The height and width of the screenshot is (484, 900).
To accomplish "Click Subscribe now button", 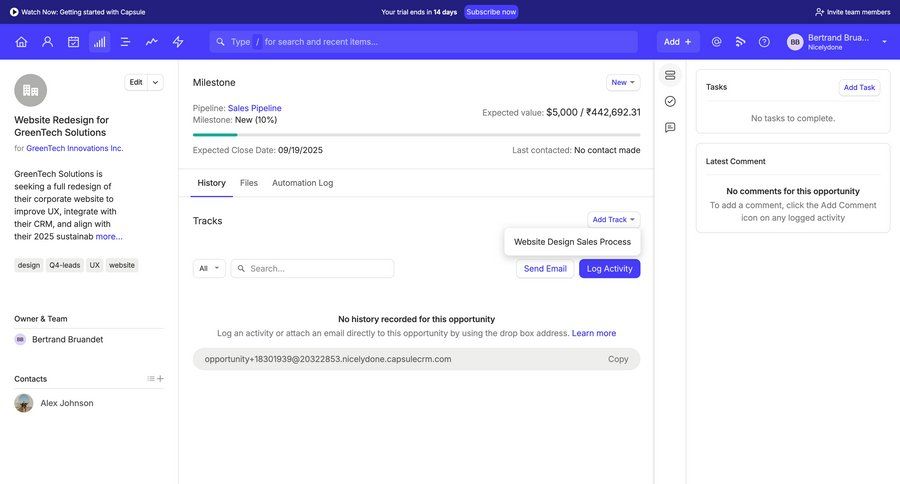I will pos(491,11).
